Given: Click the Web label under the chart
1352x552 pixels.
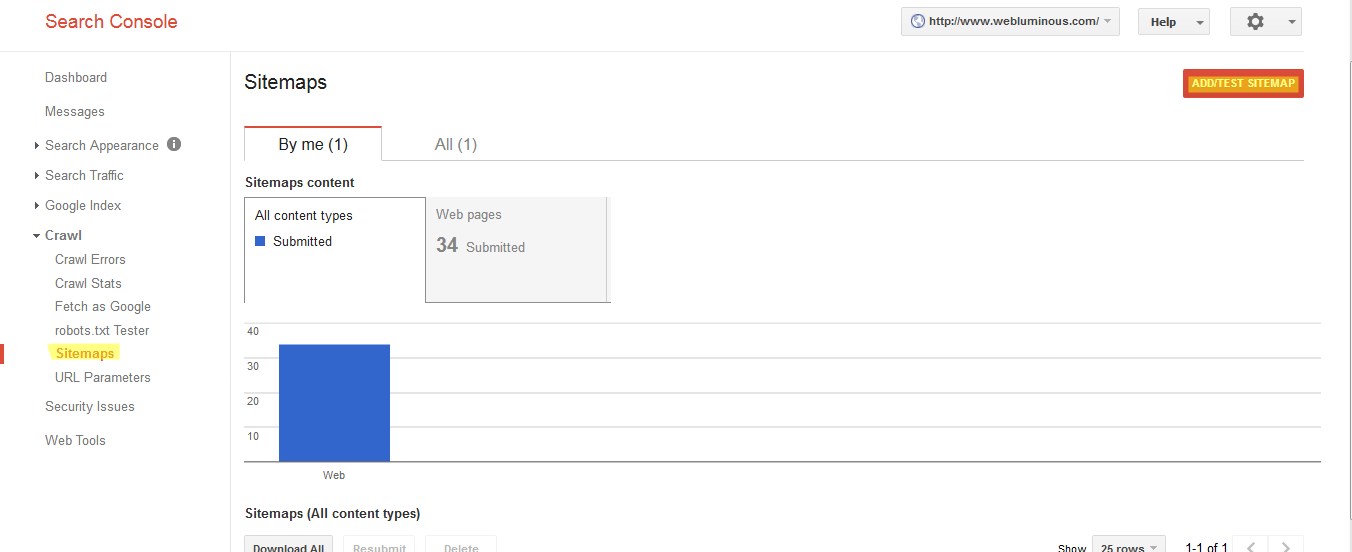Looking at the screenshot, I should tap(334, 475).
